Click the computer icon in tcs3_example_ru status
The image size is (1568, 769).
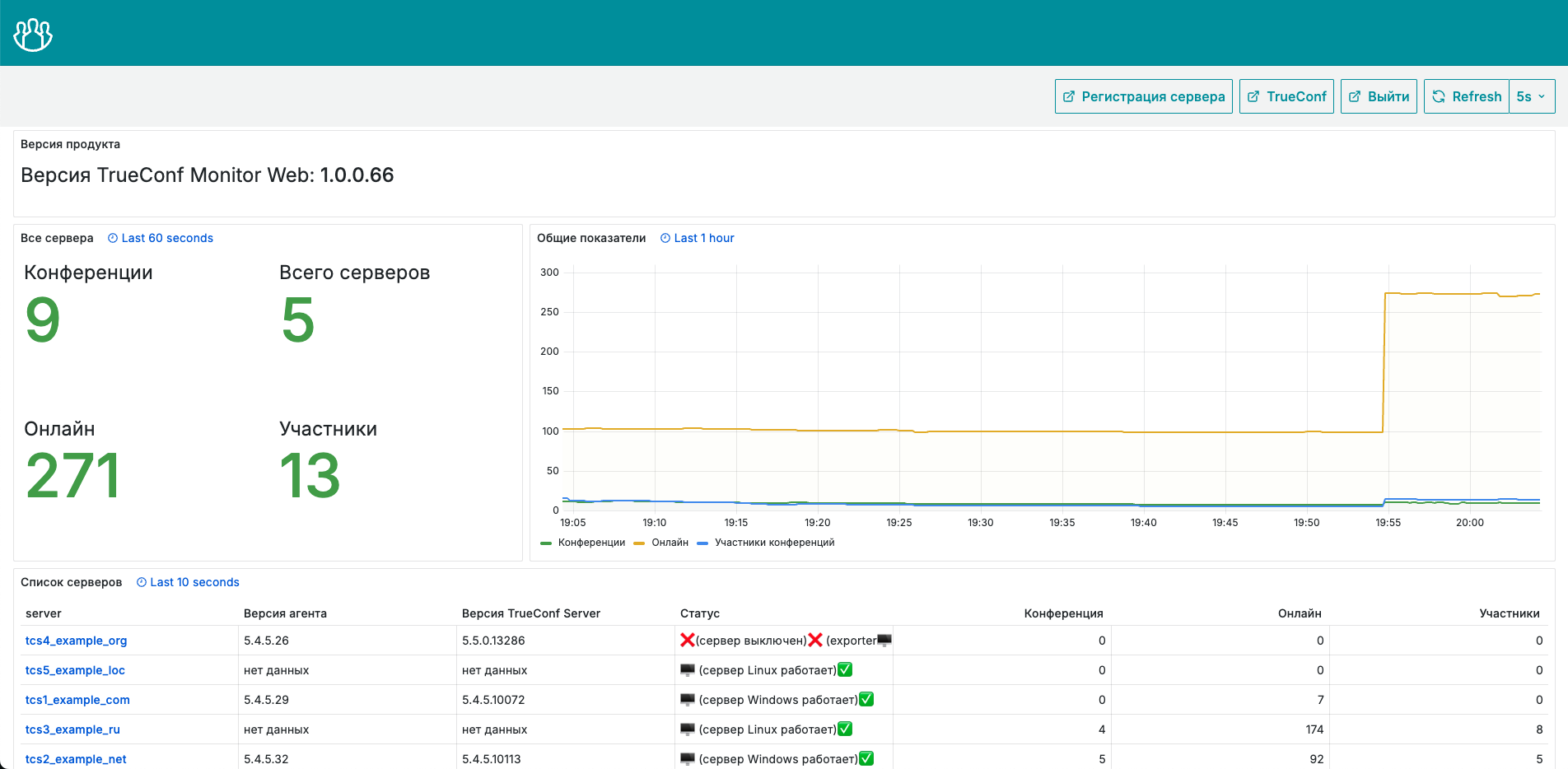(688, 729)
